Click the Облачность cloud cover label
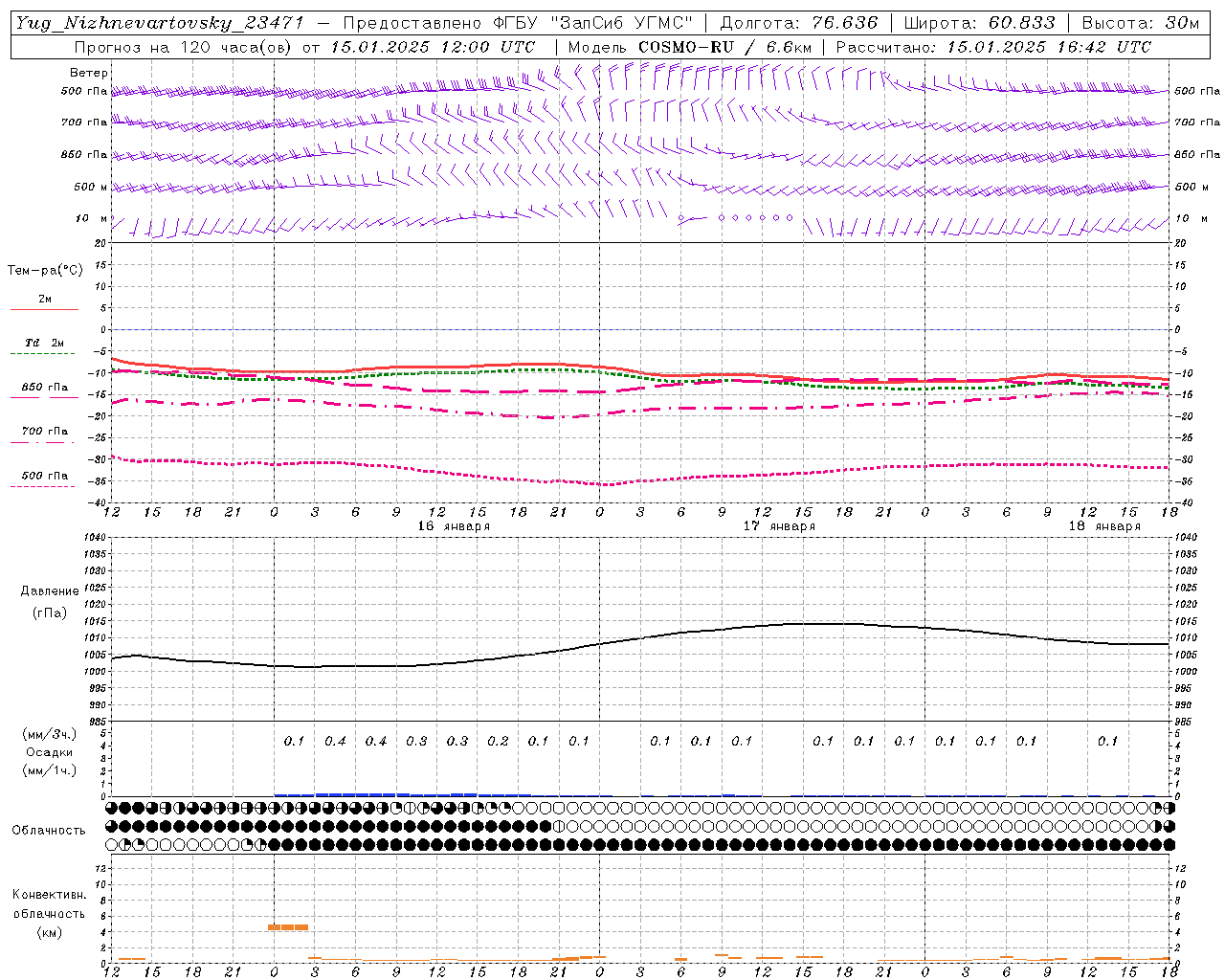 click(48, 830)
